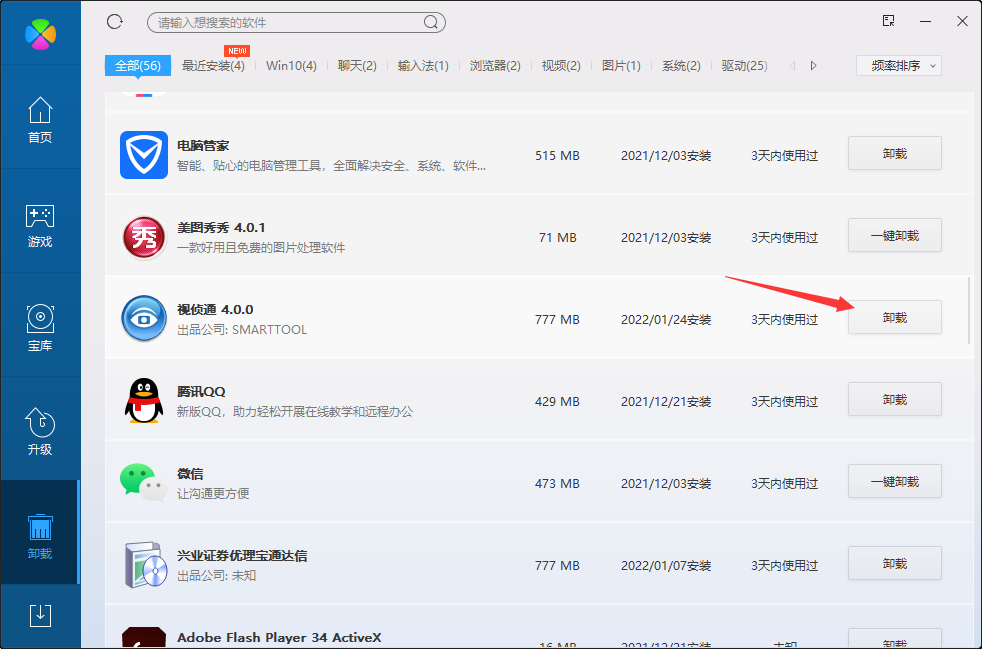The width and height of the screenshot is (982, 649).
Task: Click 出品公司: 未知 publisher text
Action: [217, 575]
